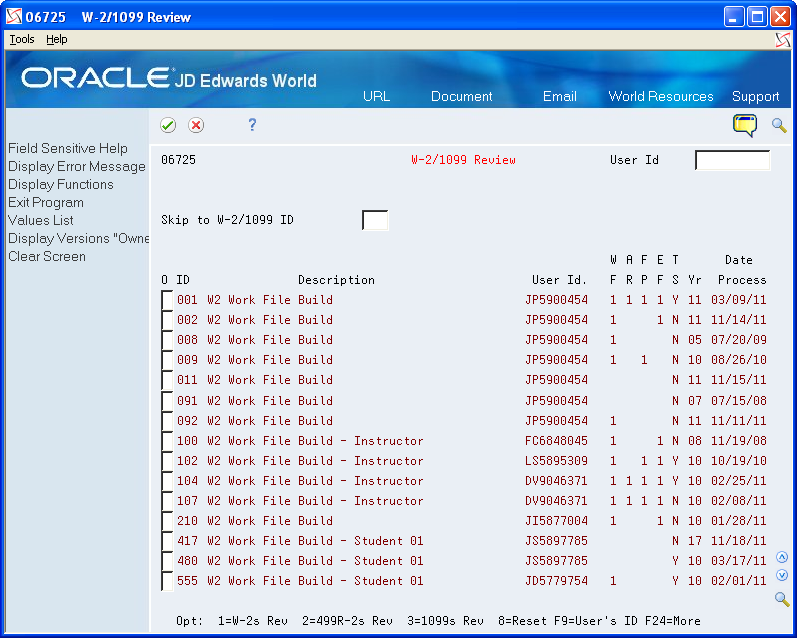Image resolution: width=797 pixels, height=638 pixels.
Task: Click option field for ID 417
Action: point(167,541)
